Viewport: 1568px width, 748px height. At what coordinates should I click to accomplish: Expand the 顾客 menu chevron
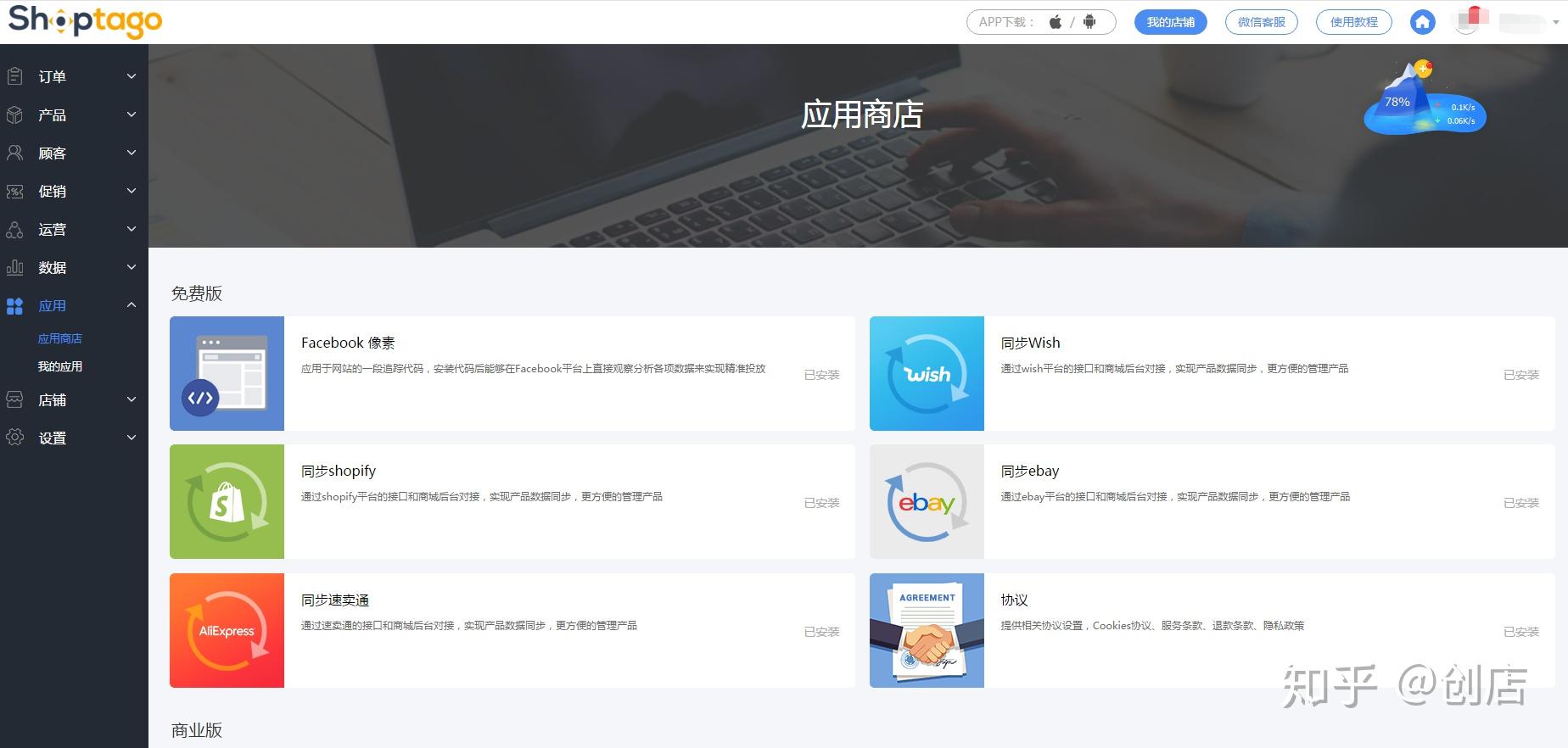click(132, 153)
